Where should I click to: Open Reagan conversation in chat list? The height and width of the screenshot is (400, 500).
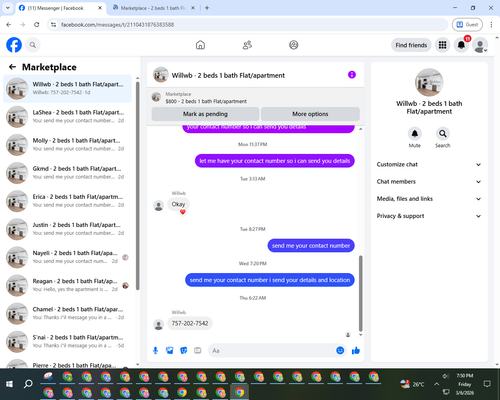68,285
